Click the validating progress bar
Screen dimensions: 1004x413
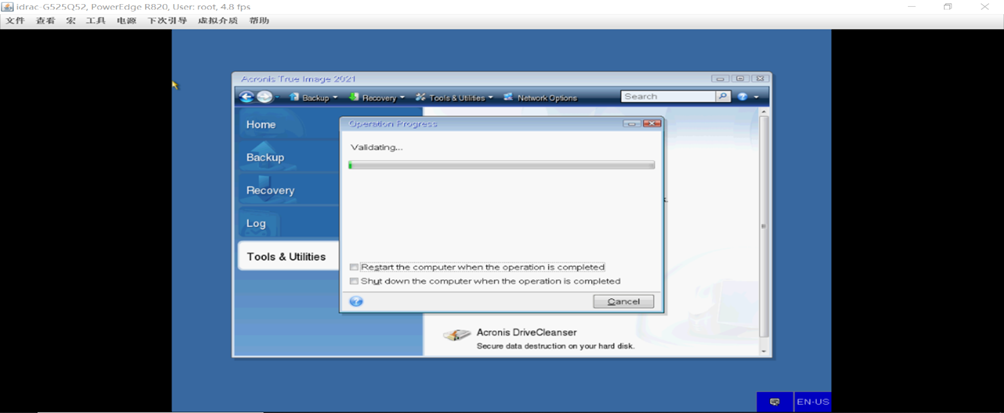(501, 165)
